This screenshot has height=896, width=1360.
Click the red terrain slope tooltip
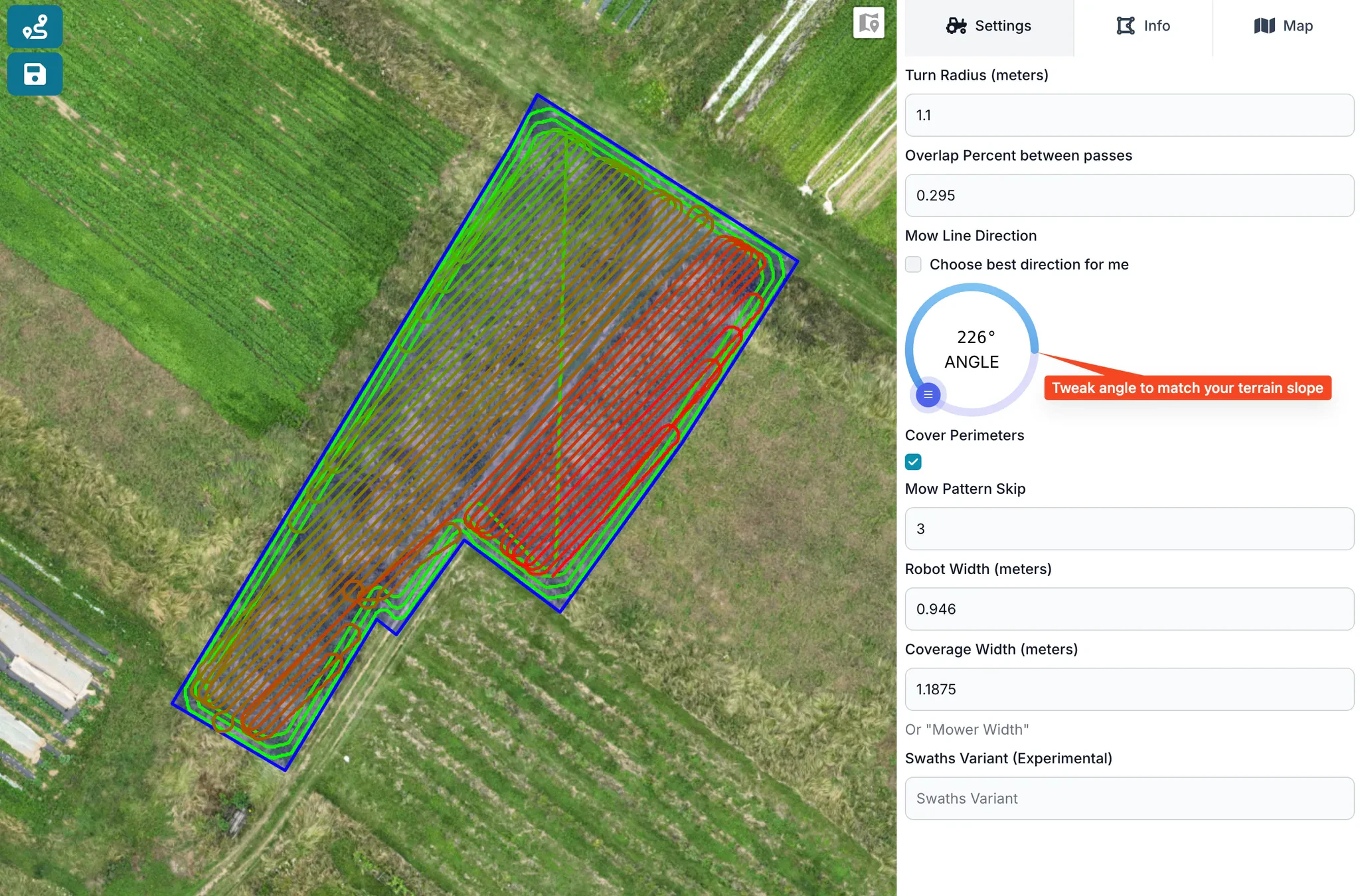point(1187,388)
